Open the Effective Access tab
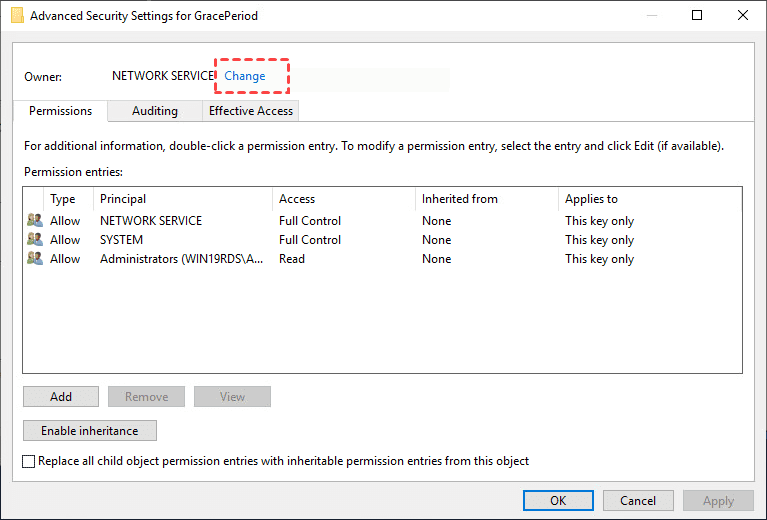Image resolution: width=767 pixels, height=520 pixels. [x=251, y=111]
